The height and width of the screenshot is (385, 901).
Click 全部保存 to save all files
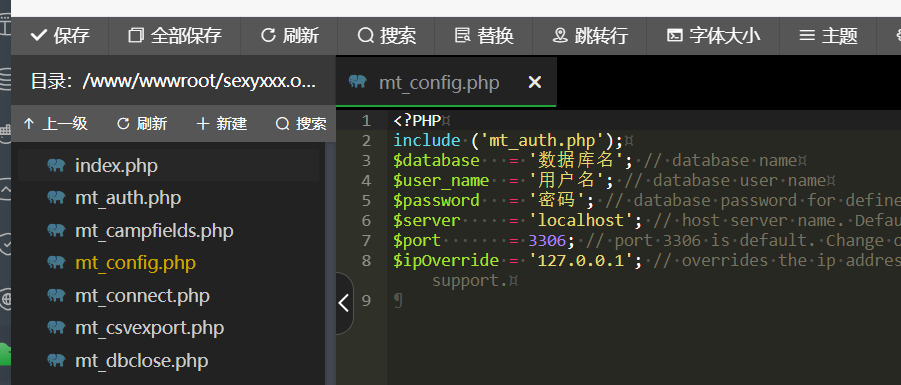pos(175,36)
